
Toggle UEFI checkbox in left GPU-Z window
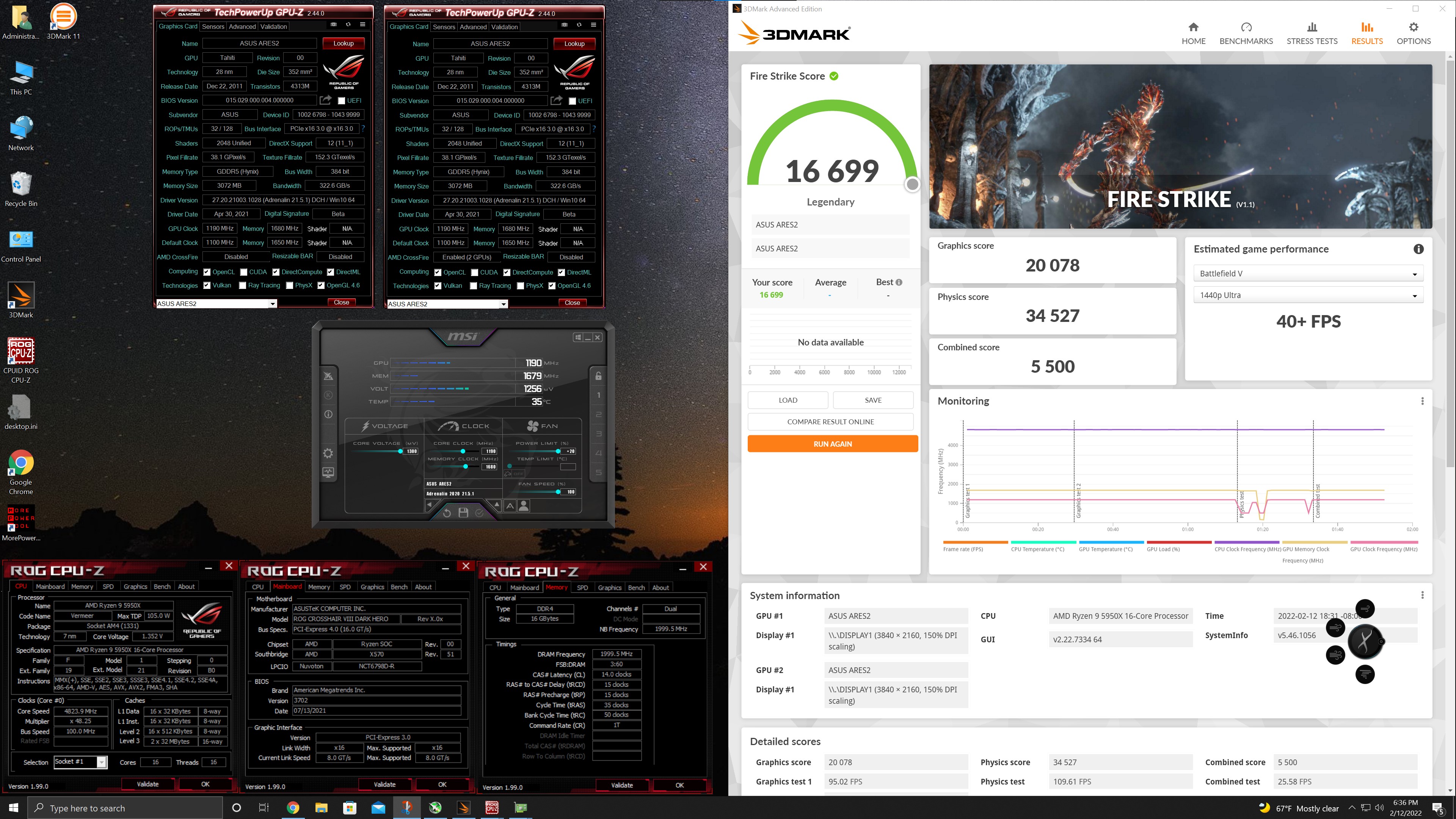tap(341, 100)
